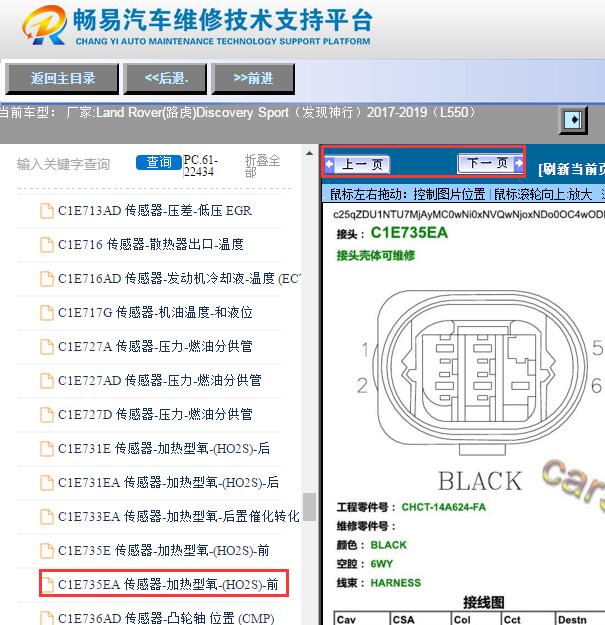Open C1E736AD 凸轮轴位置 (CMP) entry
Viewport: 605px width, 625px height.
click(x=166, y=618)
